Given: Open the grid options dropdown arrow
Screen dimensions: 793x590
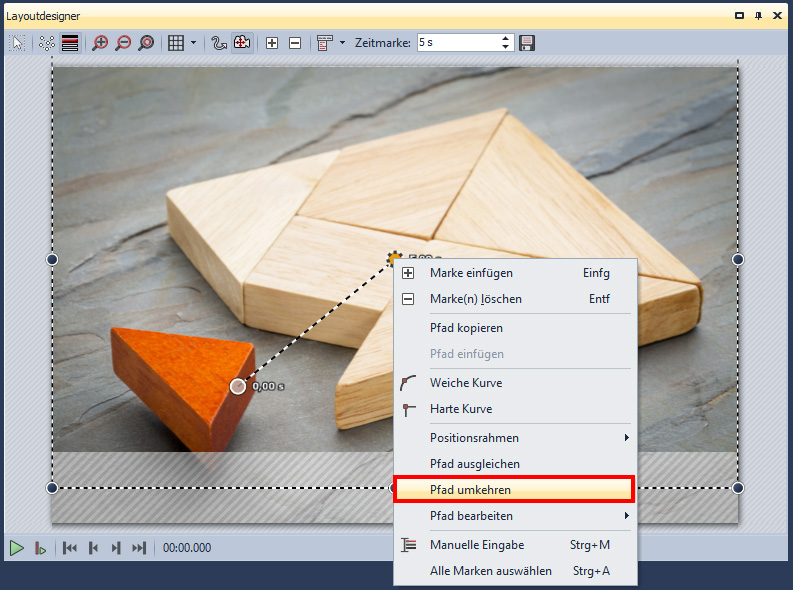Looking at the screenshot, I should point(194,43).
